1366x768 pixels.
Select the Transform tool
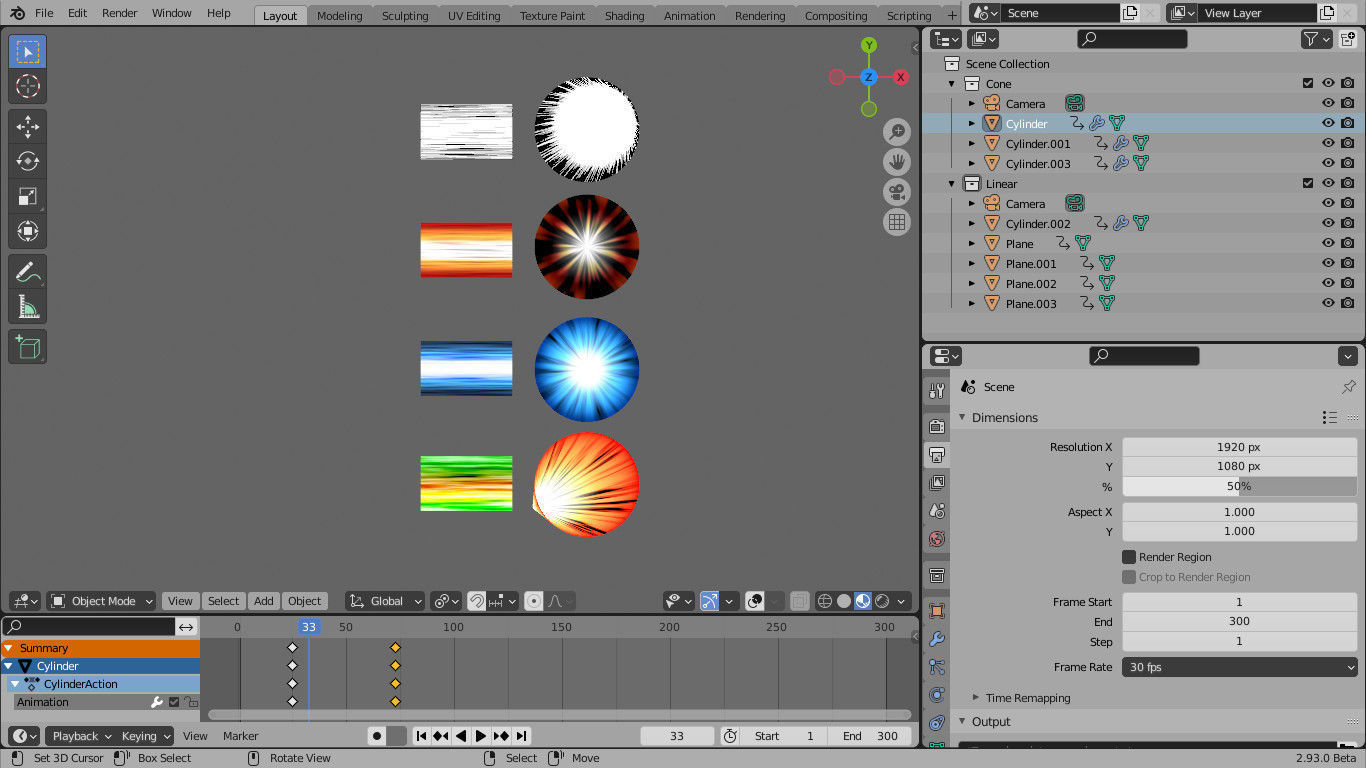pos(28,232)
